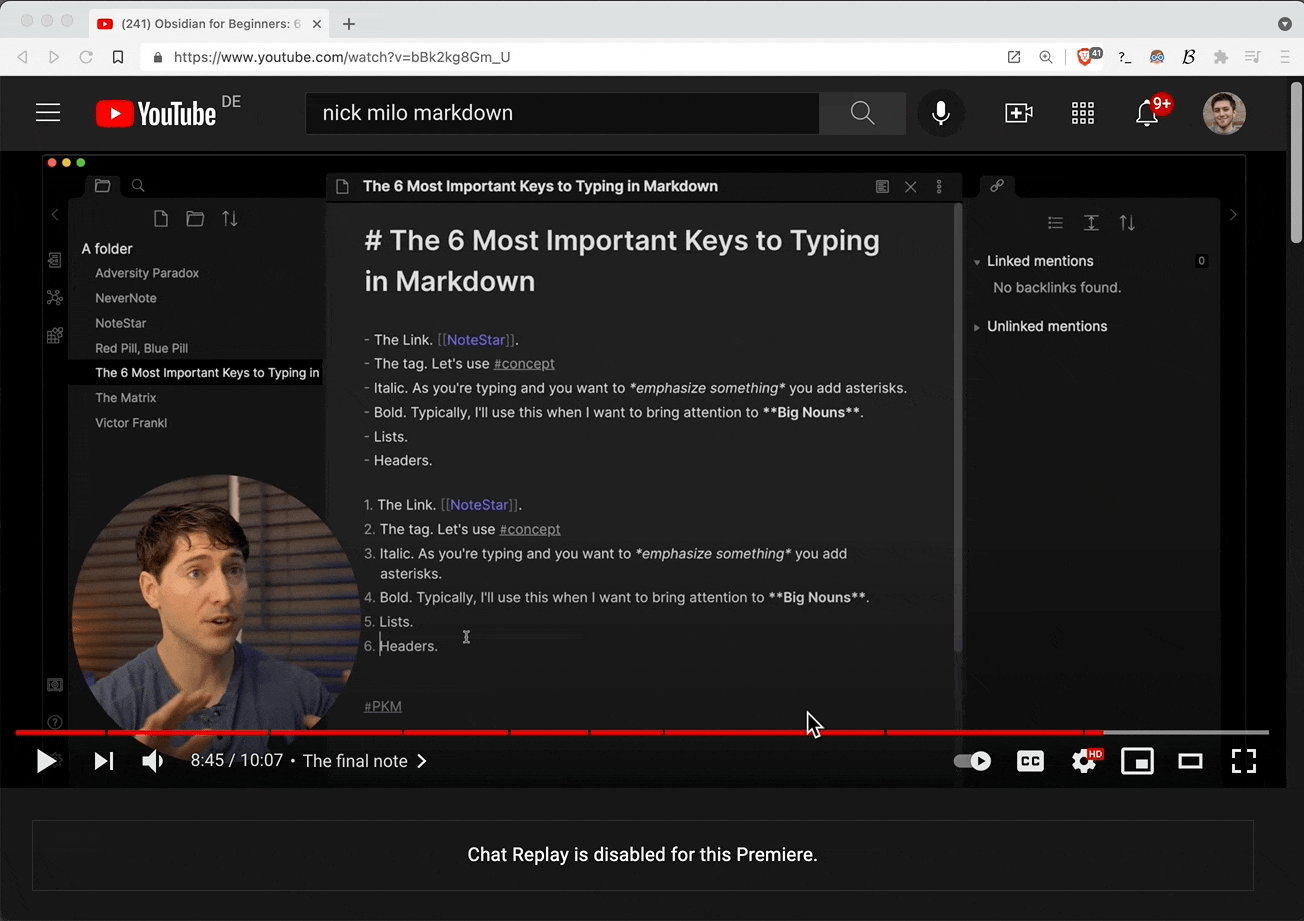Select the Red Pill, Blue Pill note

click(142, 348)
